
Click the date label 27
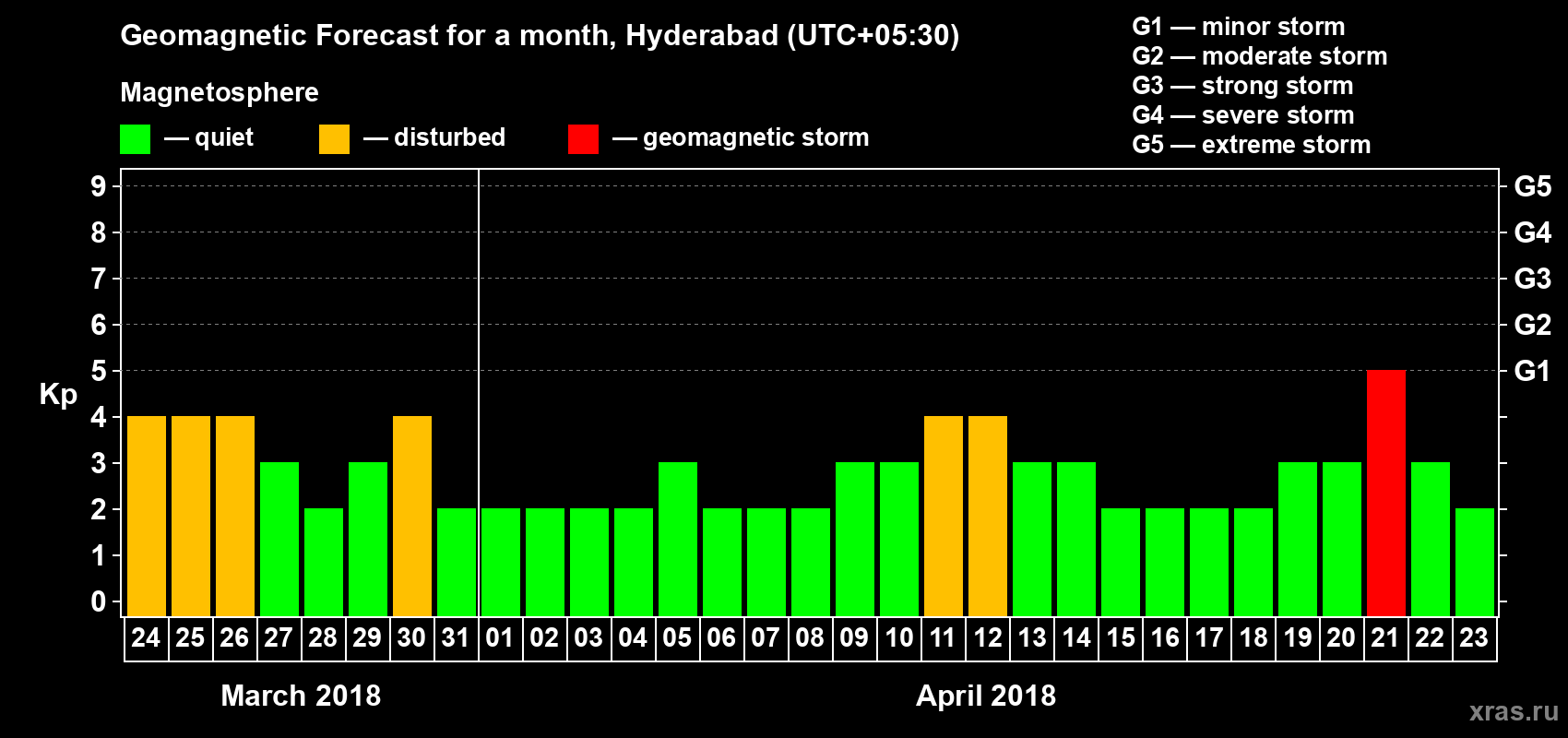point(279,637)
